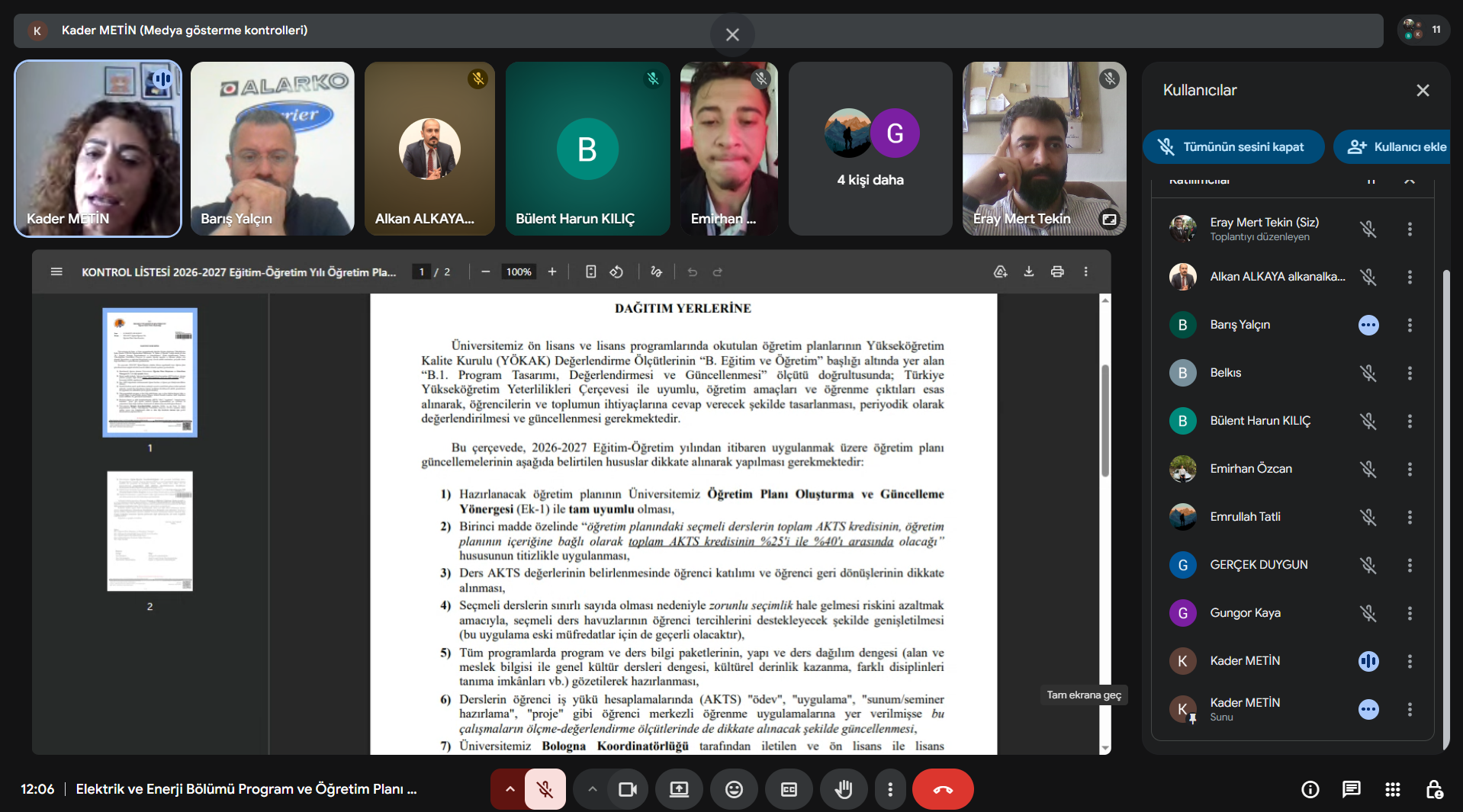The image size is (1463, 812).
Task: Click the fit to page icon
Action: pos(590,271)
